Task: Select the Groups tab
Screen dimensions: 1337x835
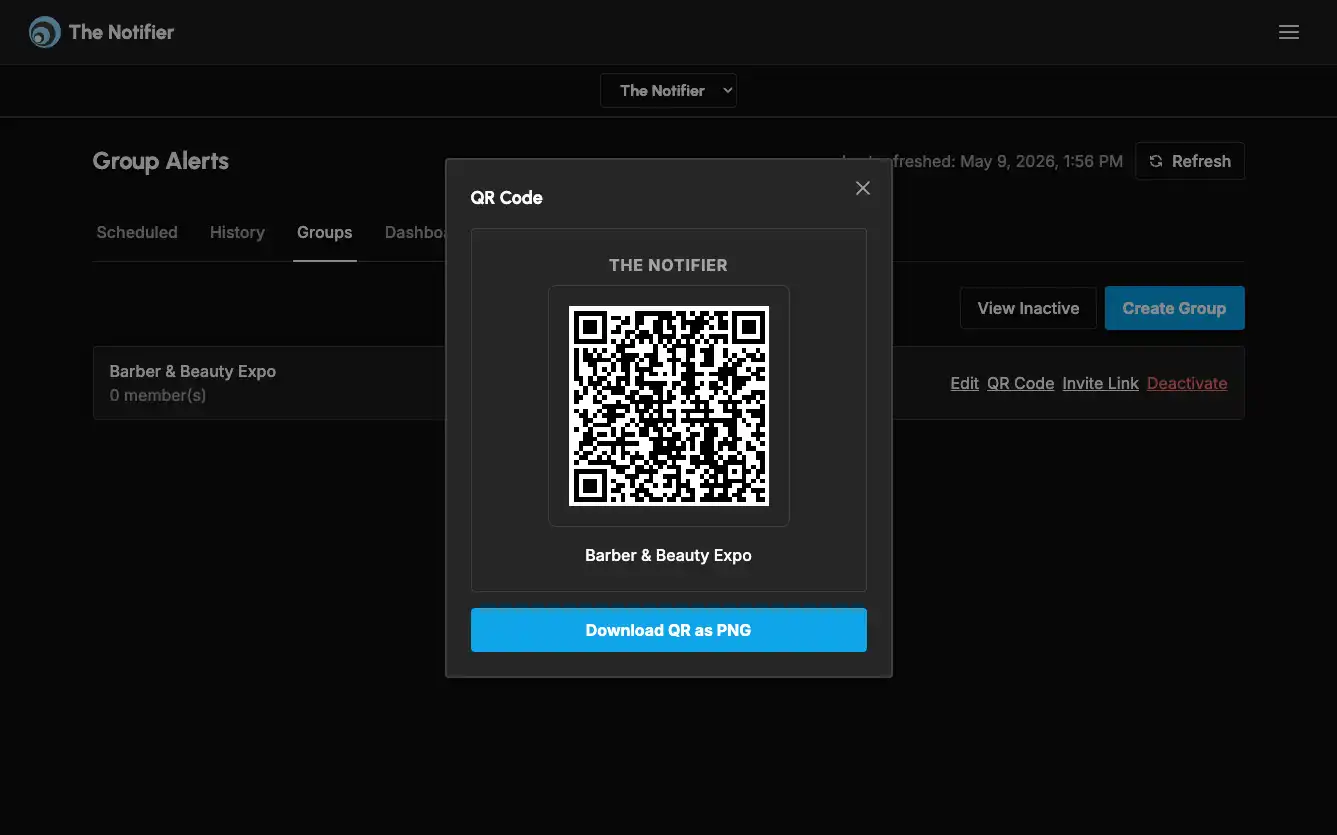Action: (324, 232)
